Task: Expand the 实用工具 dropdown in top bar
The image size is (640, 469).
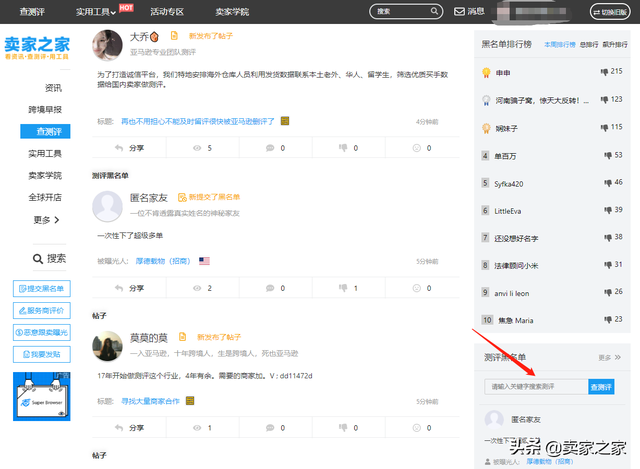Action: 96,12
